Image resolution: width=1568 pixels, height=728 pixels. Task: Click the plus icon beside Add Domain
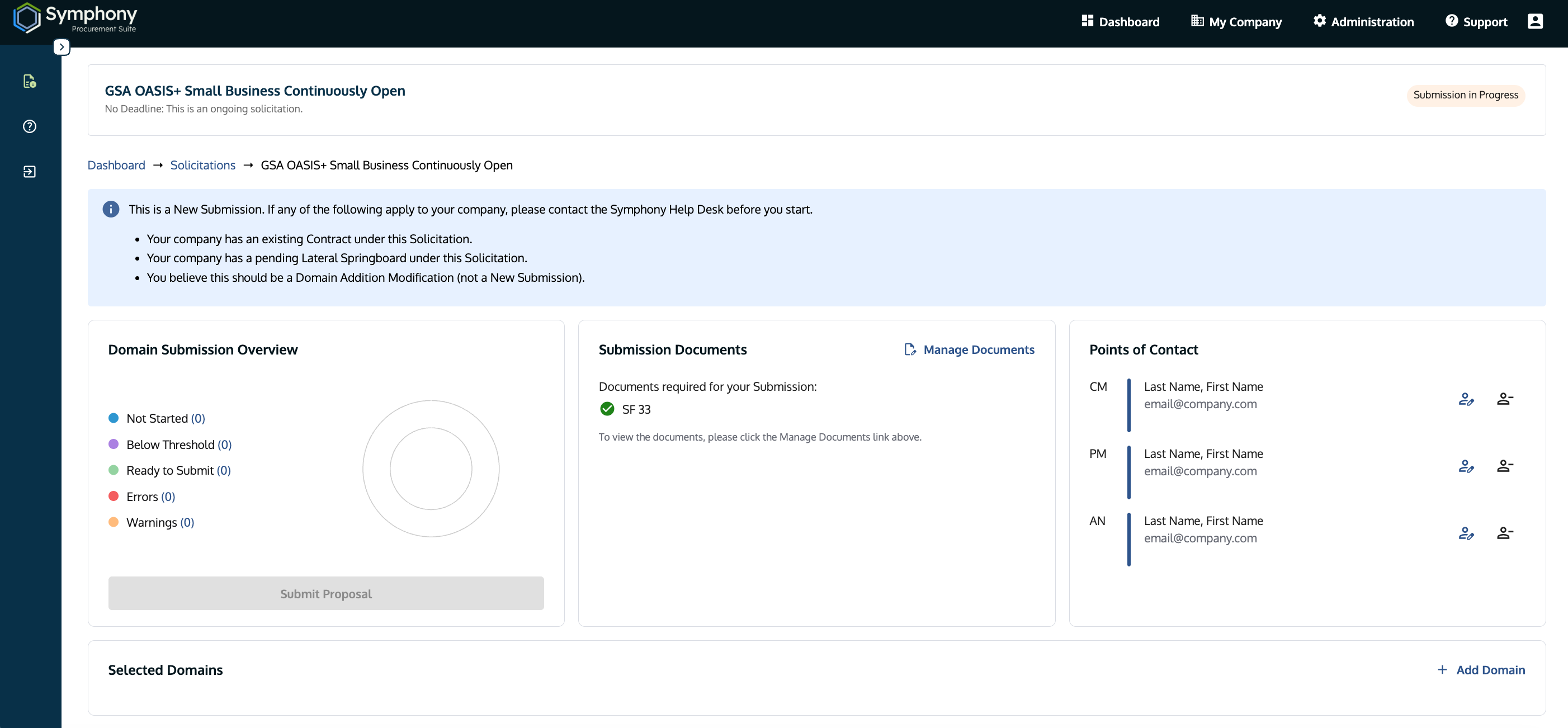(x=1442, y=669)
